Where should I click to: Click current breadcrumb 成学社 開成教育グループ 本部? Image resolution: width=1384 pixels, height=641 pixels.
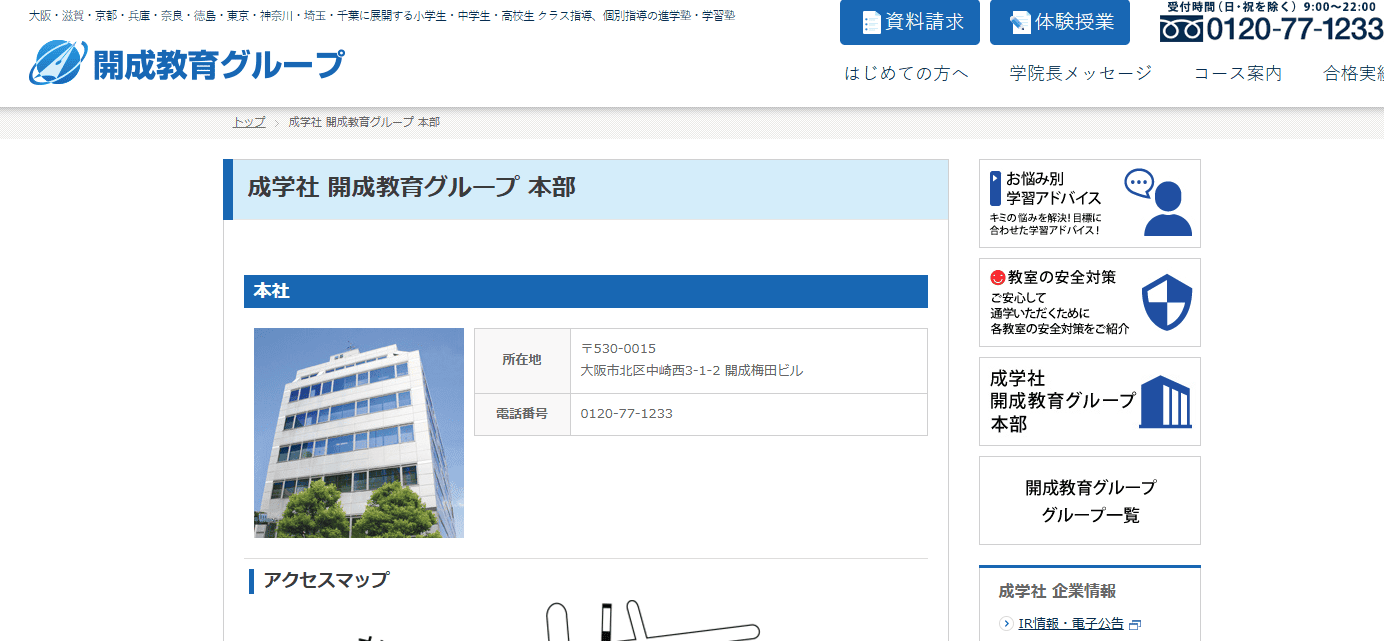click(x=364, y=122)
